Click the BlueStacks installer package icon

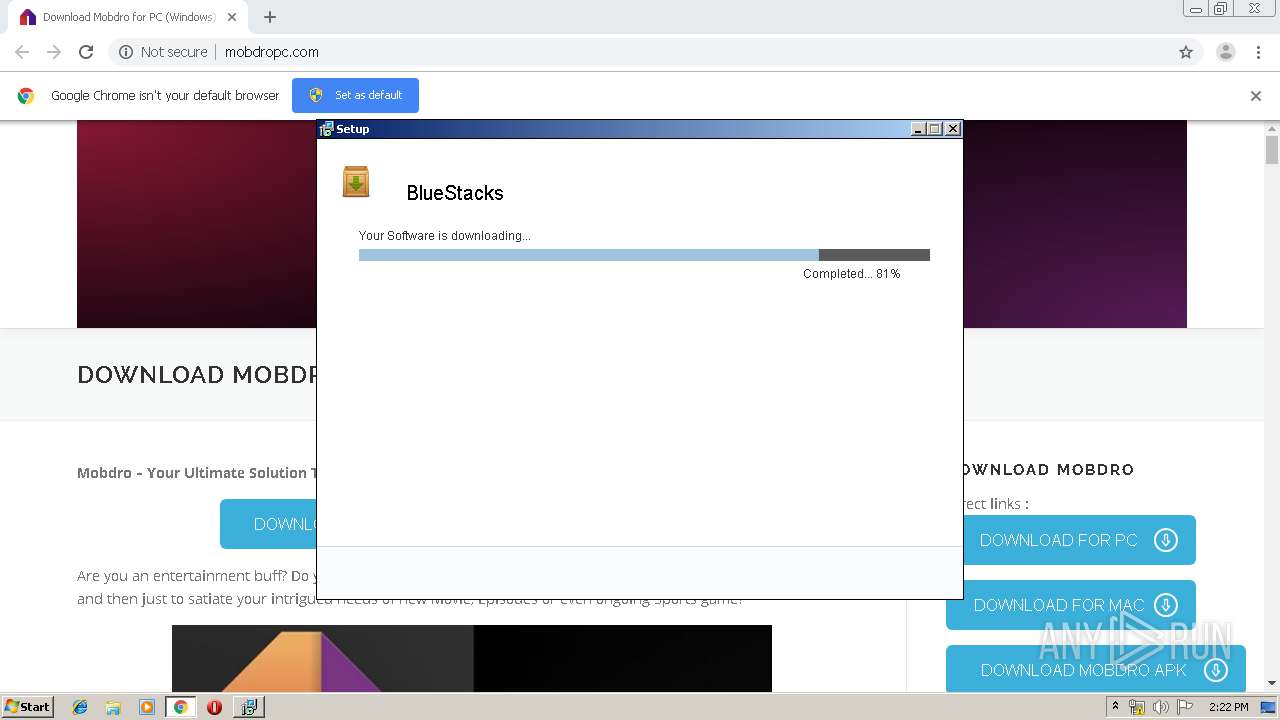click(356, 182)
